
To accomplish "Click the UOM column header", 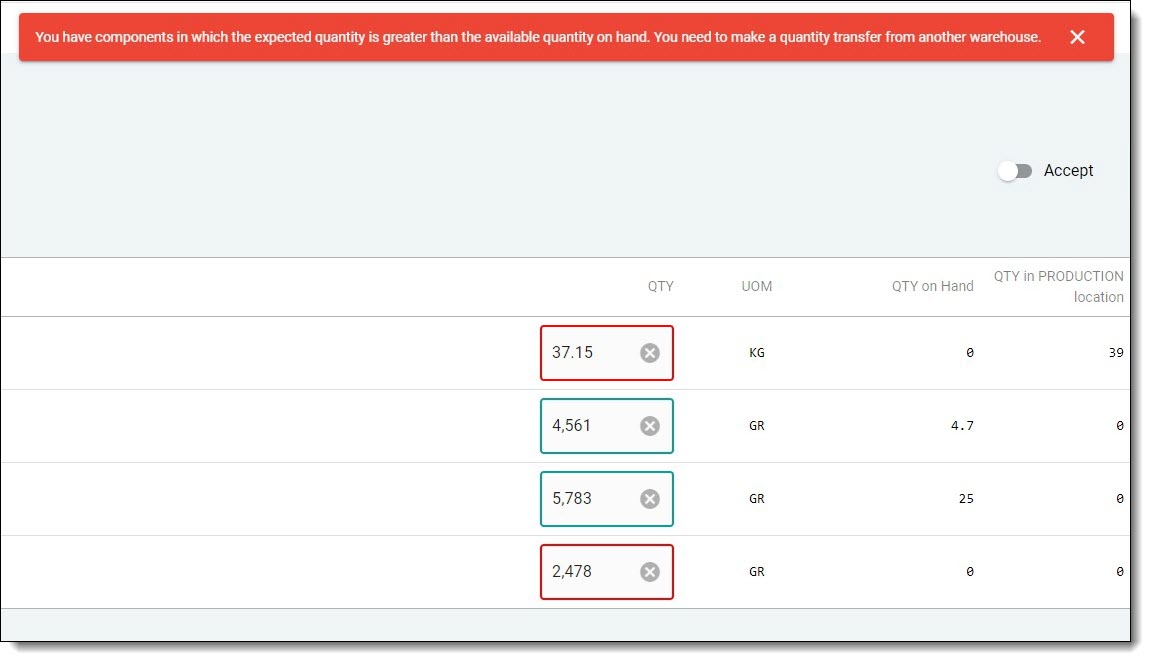I will (756, 286).
